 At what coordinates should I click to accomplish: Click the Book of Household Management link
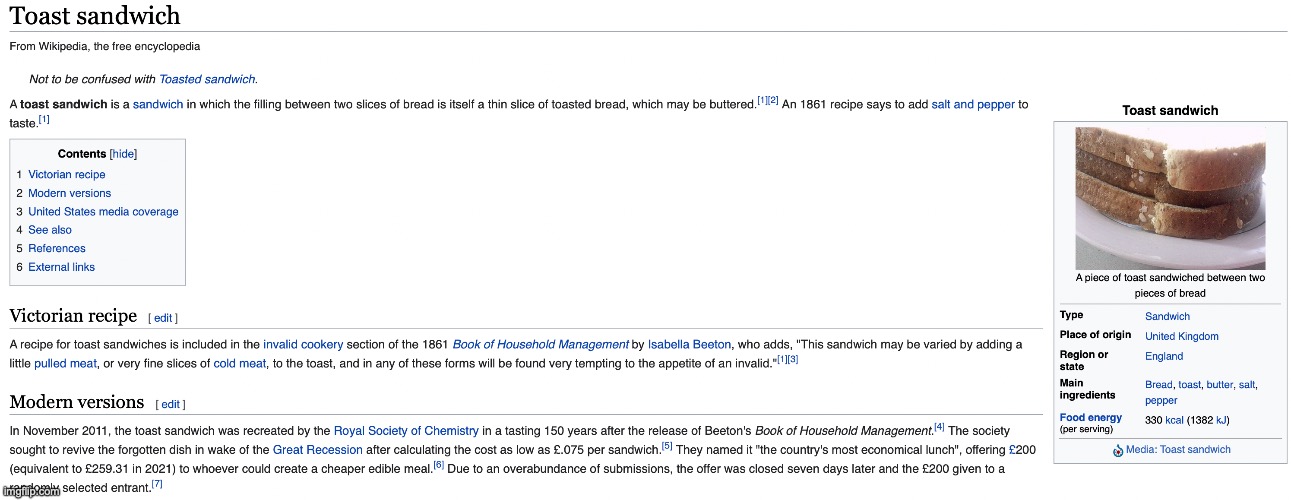tap(540, 345)
